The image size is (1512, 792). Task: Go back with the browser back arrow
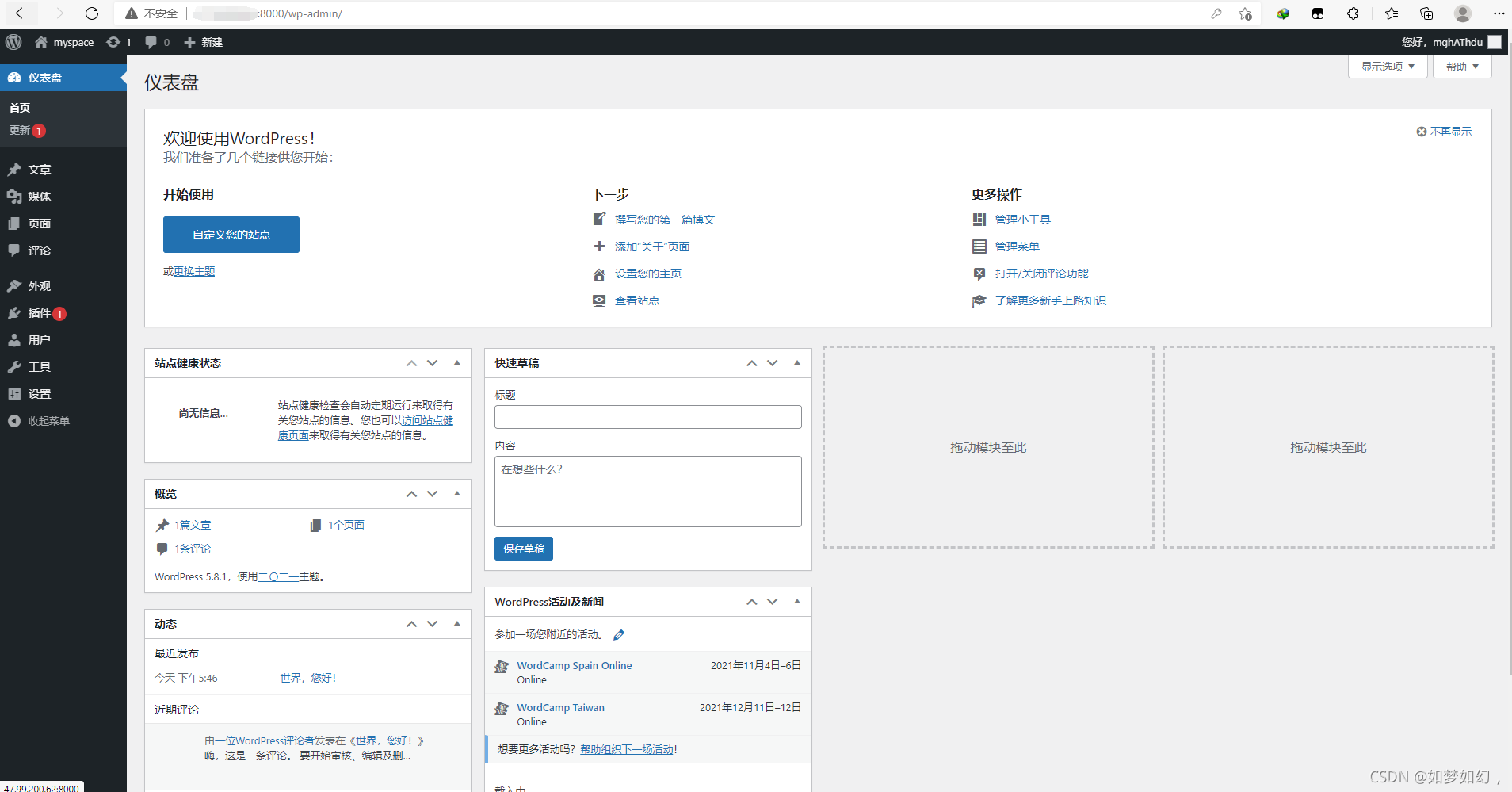(x=22, y=13)
